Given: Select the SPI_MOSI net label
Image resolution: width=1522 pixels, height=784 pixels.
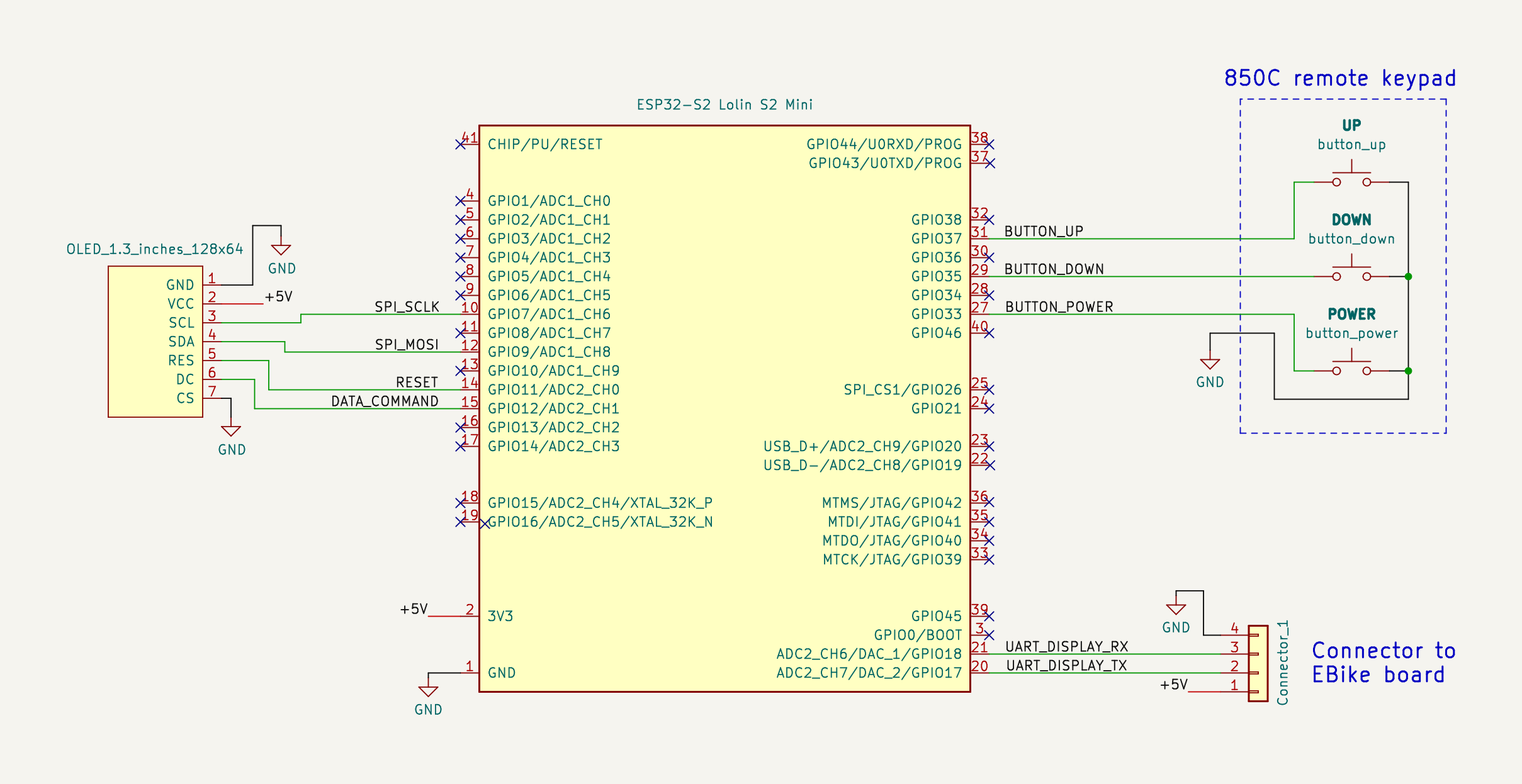Looking at the screenshot, I should click(x=407, y=344).
